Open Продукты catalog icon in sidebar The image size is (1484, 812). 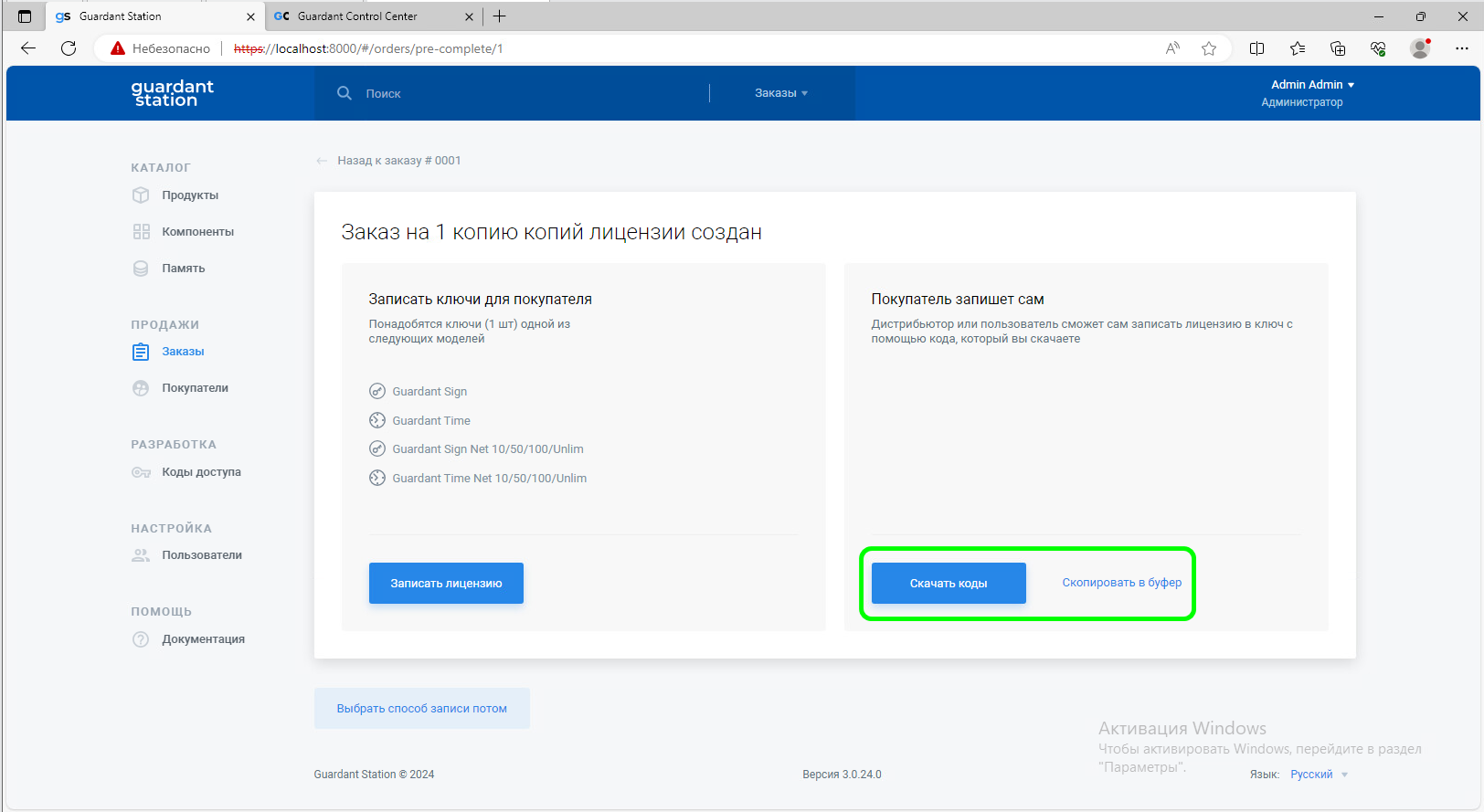pos(141,195)
